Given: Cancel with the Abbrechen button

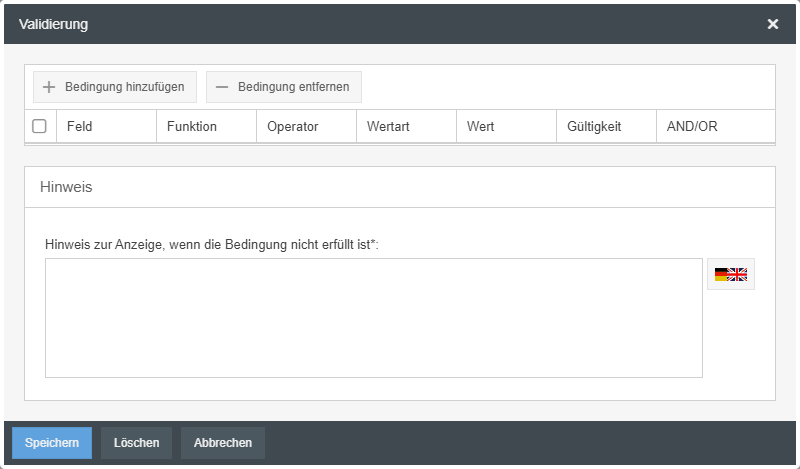Looking at the screenshot, I should (x=223, y=443).
